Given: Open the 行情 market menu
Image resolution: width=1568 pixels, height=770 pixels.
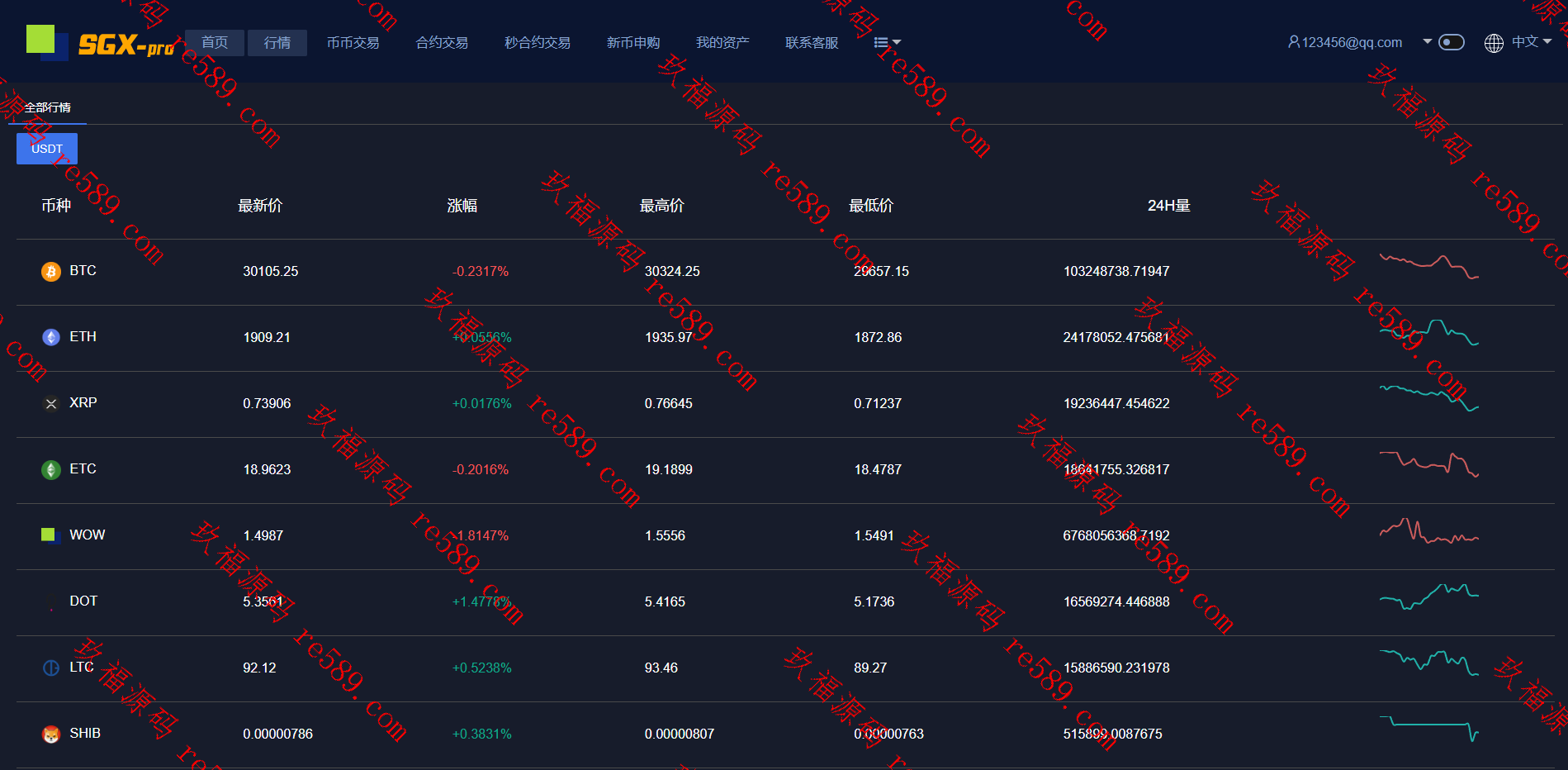Looking at the screenshot, I should pos(277,43).
